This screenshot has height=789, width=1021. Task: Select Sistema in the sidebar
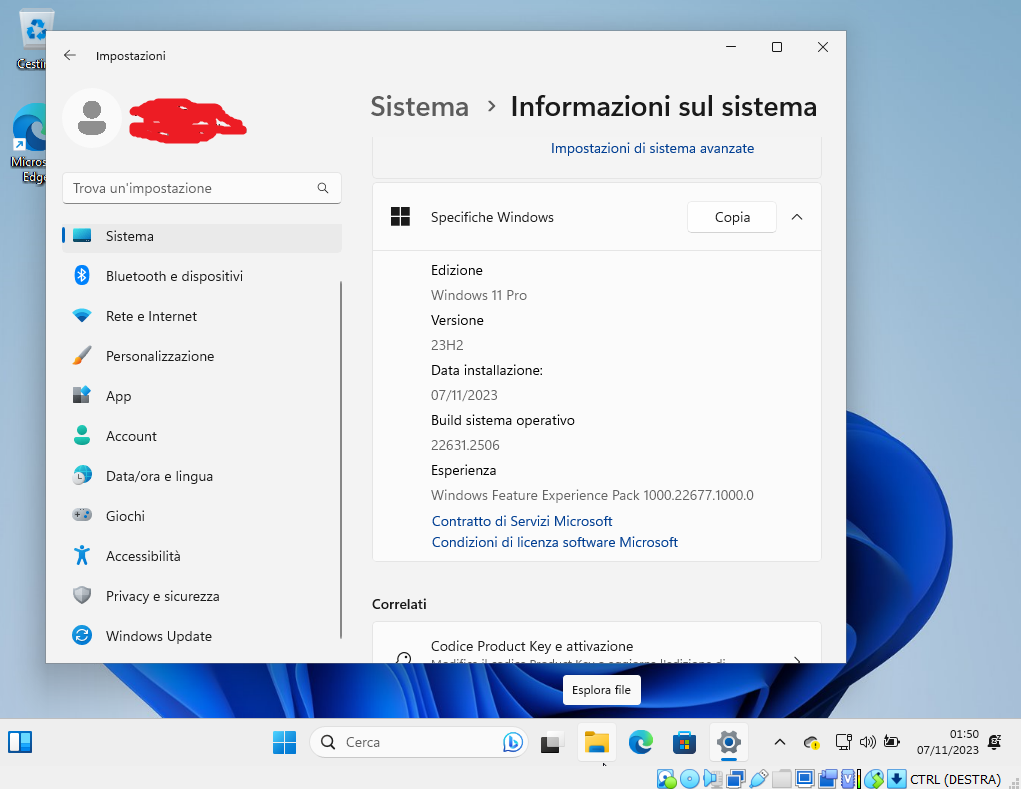pos(201,236)
